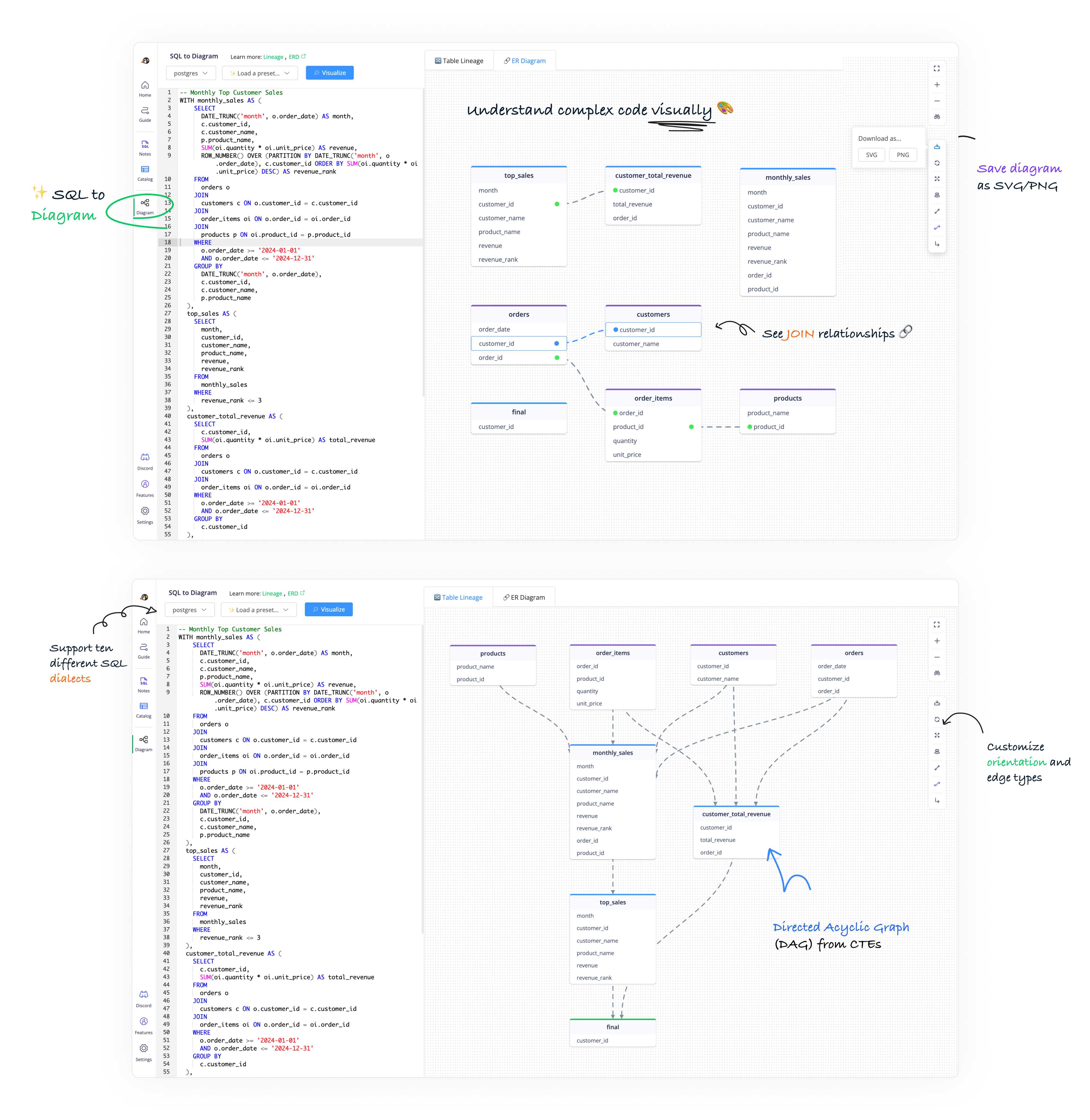Enable curved edge type in lower lineage toolbar

tap(937, 784)
